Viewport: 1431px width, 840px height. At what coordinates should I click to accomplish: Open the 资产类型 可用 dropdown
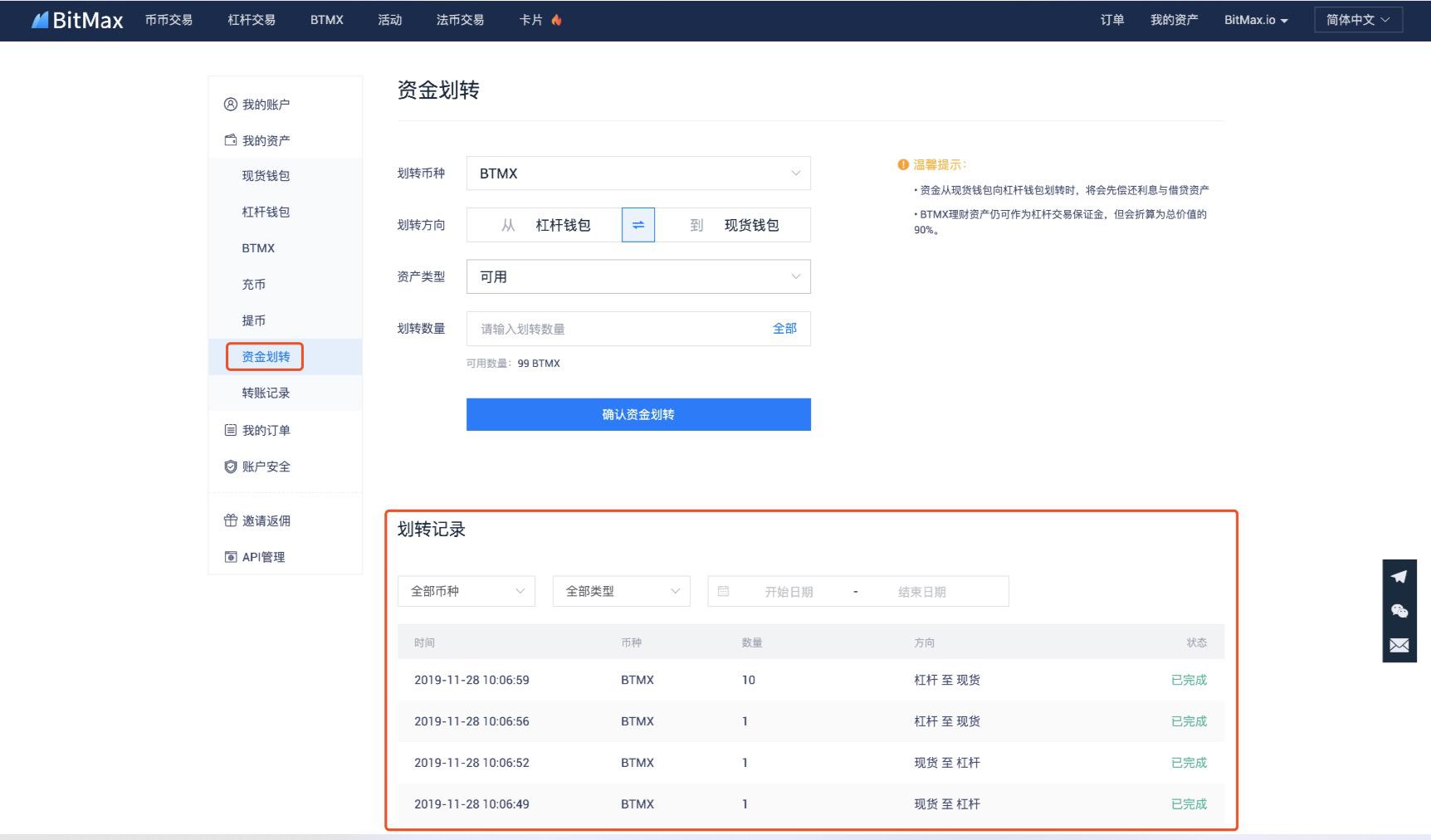click(638, 276)
